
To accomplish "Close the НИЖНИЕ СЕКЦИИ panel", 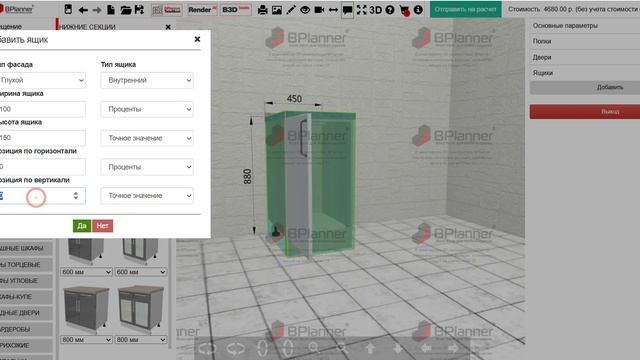I will point(168,27).
